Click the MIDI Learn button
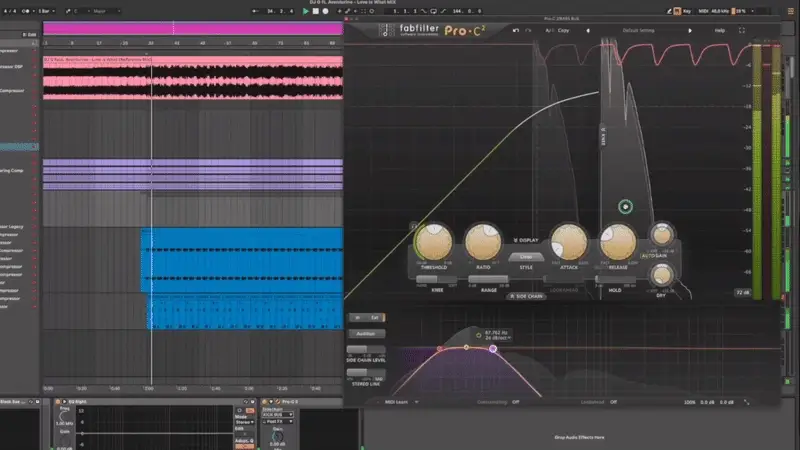 pyautogui.click(x=396, y=402)
